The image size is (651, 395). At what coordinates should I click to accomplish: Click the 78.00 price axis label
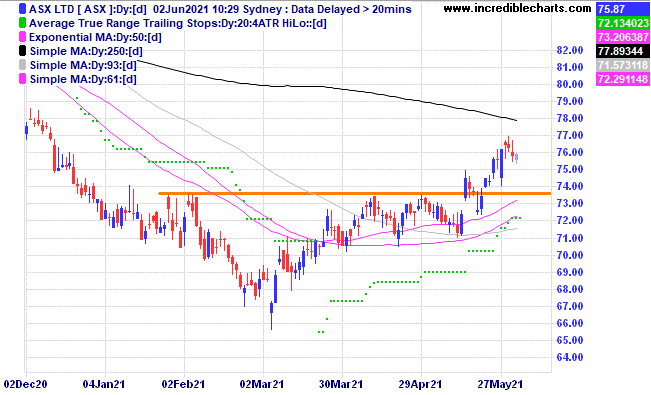[x=570, y=118]
